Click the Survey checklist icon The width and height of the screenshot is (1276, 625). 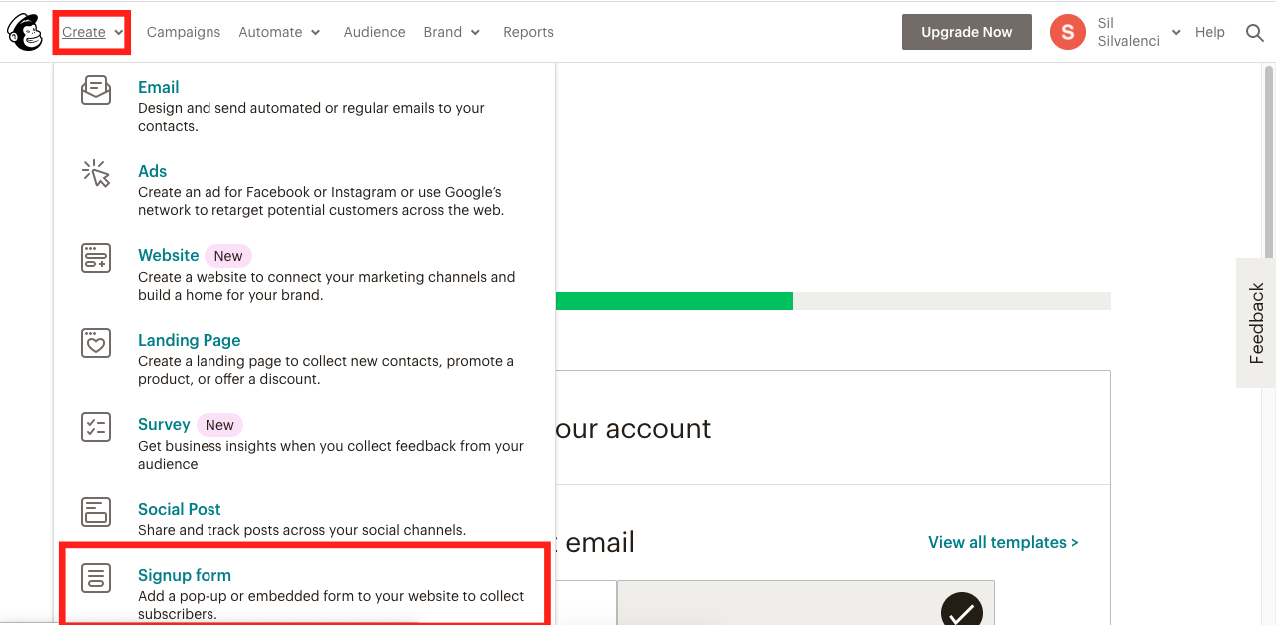[x=96, y=427]
